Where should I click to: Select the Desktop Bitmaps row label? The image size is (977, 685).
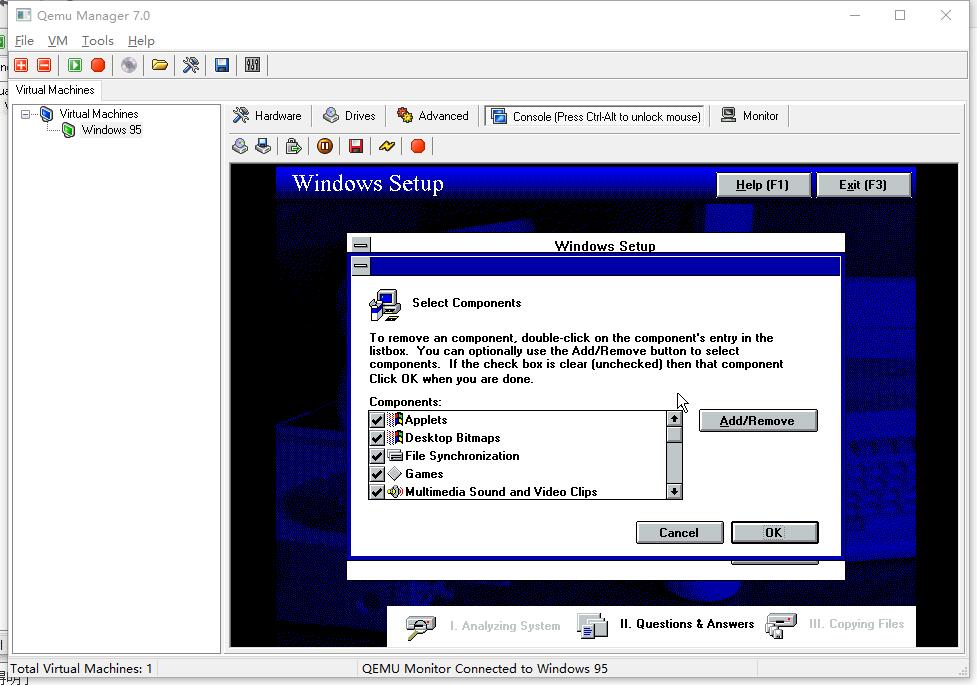452,438
